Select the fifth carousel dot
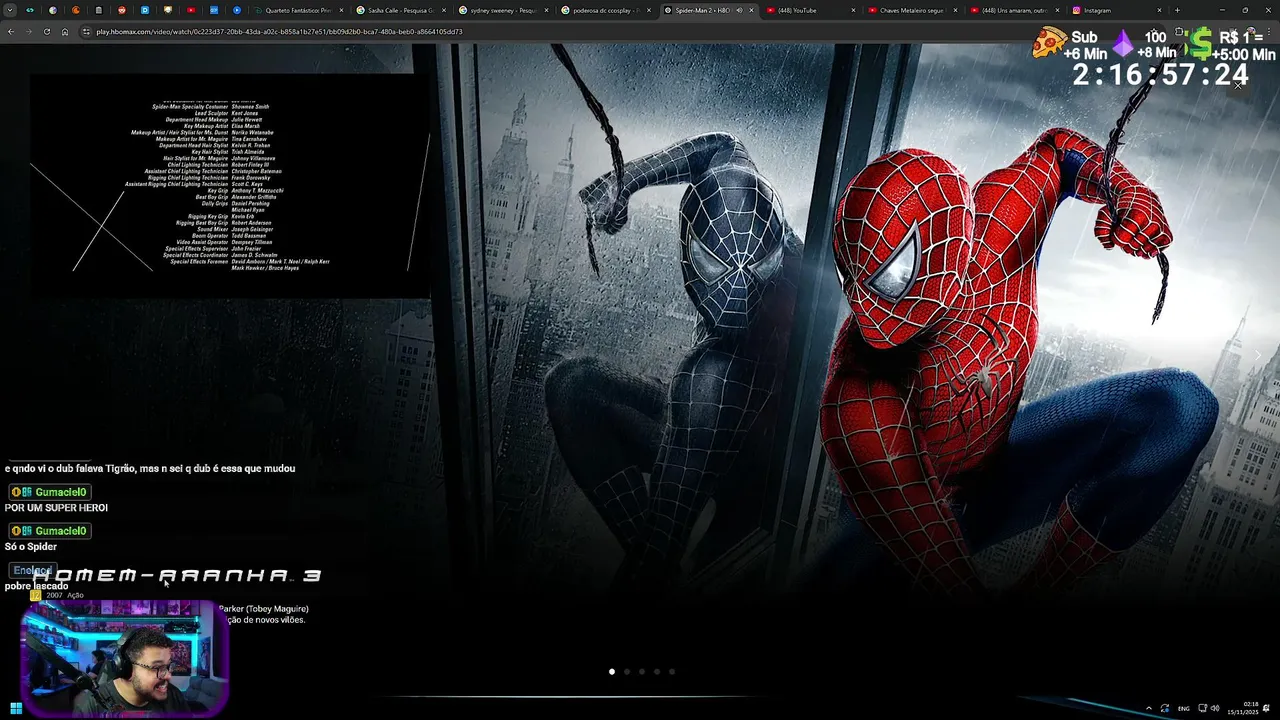Screen dimensions: 1280x720 [x=672, y=672]
